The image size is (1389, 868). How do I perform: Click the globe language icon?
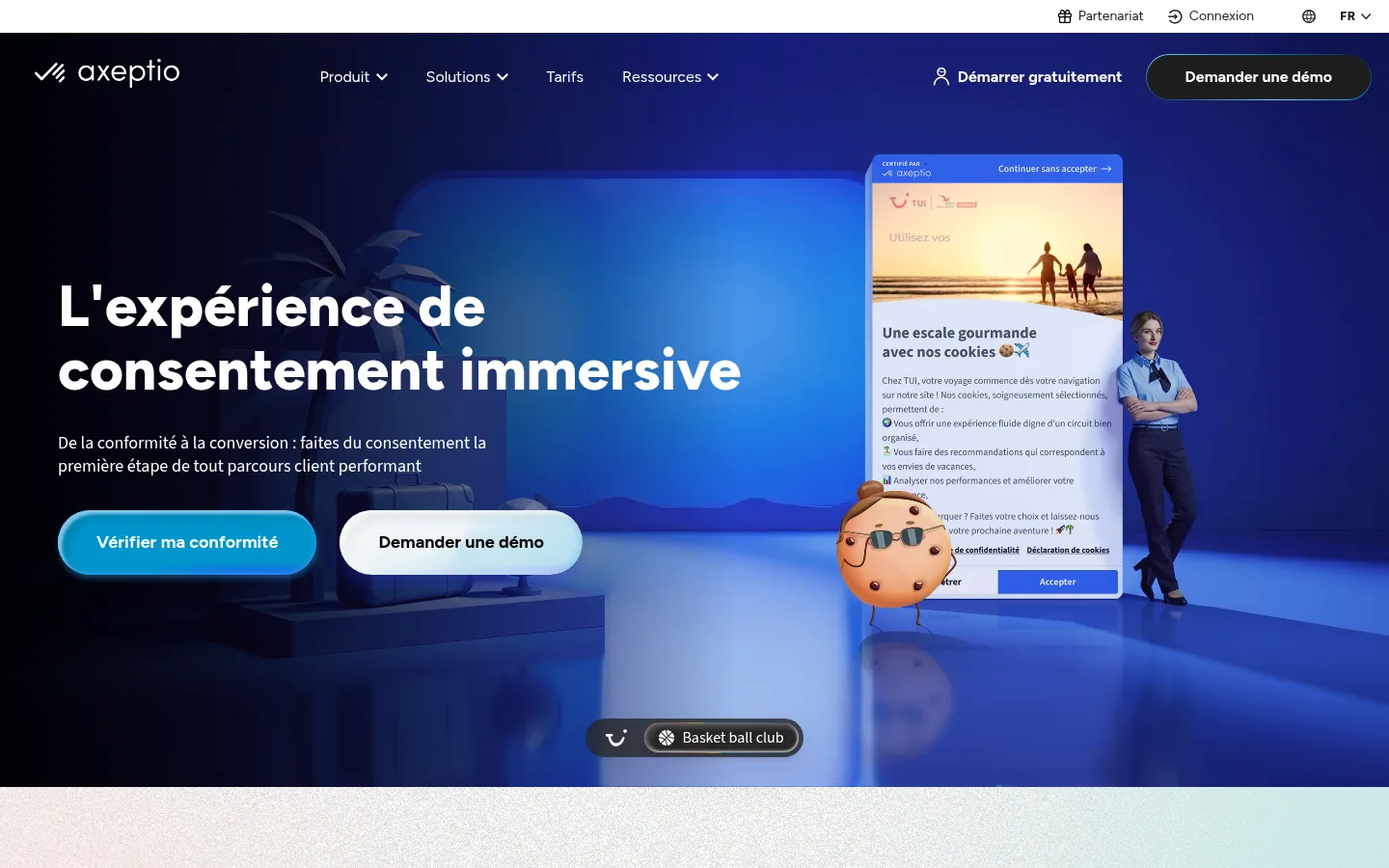click(1309, 16)
